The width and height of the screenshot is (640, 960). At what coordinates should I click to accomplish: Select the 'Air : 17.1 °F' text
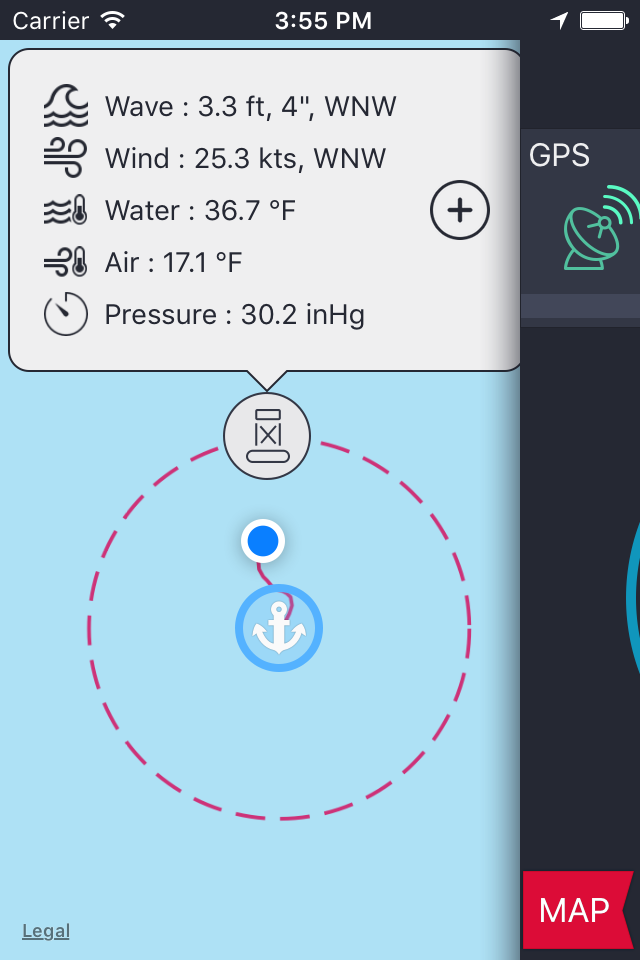pyautogui.click(x=173, y=263)
